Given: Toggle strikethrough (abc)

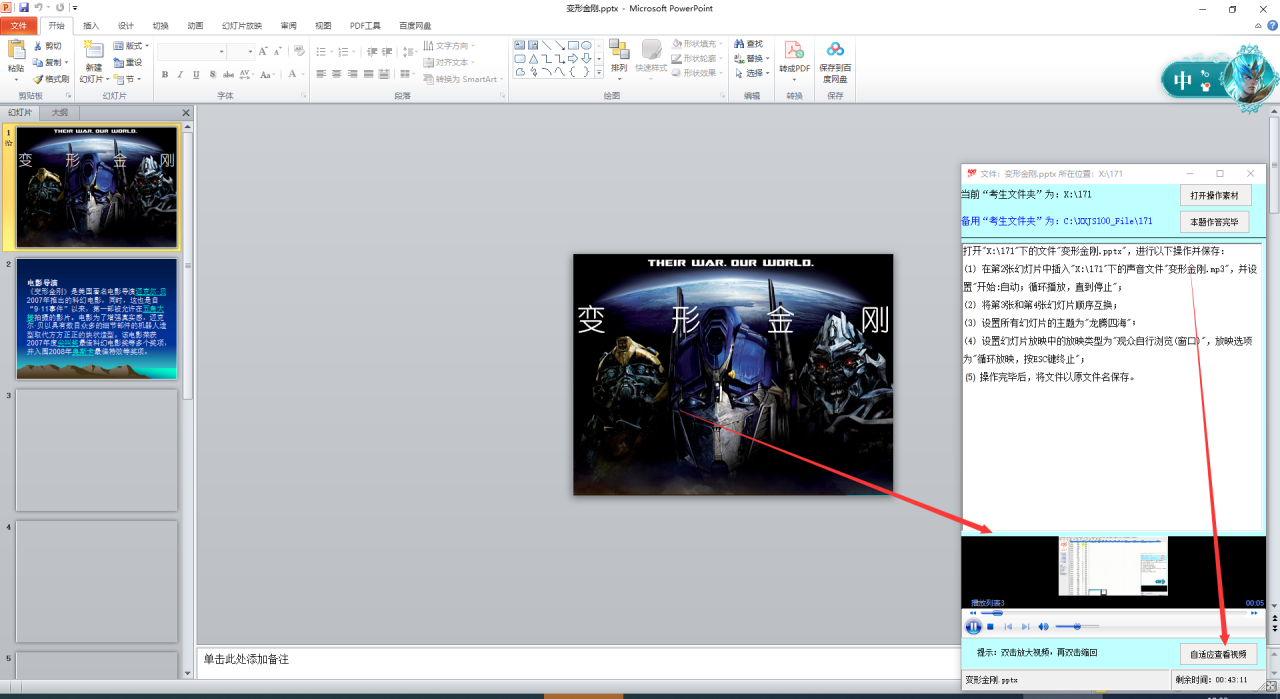Looking at the screenshot, I should 228,74.
